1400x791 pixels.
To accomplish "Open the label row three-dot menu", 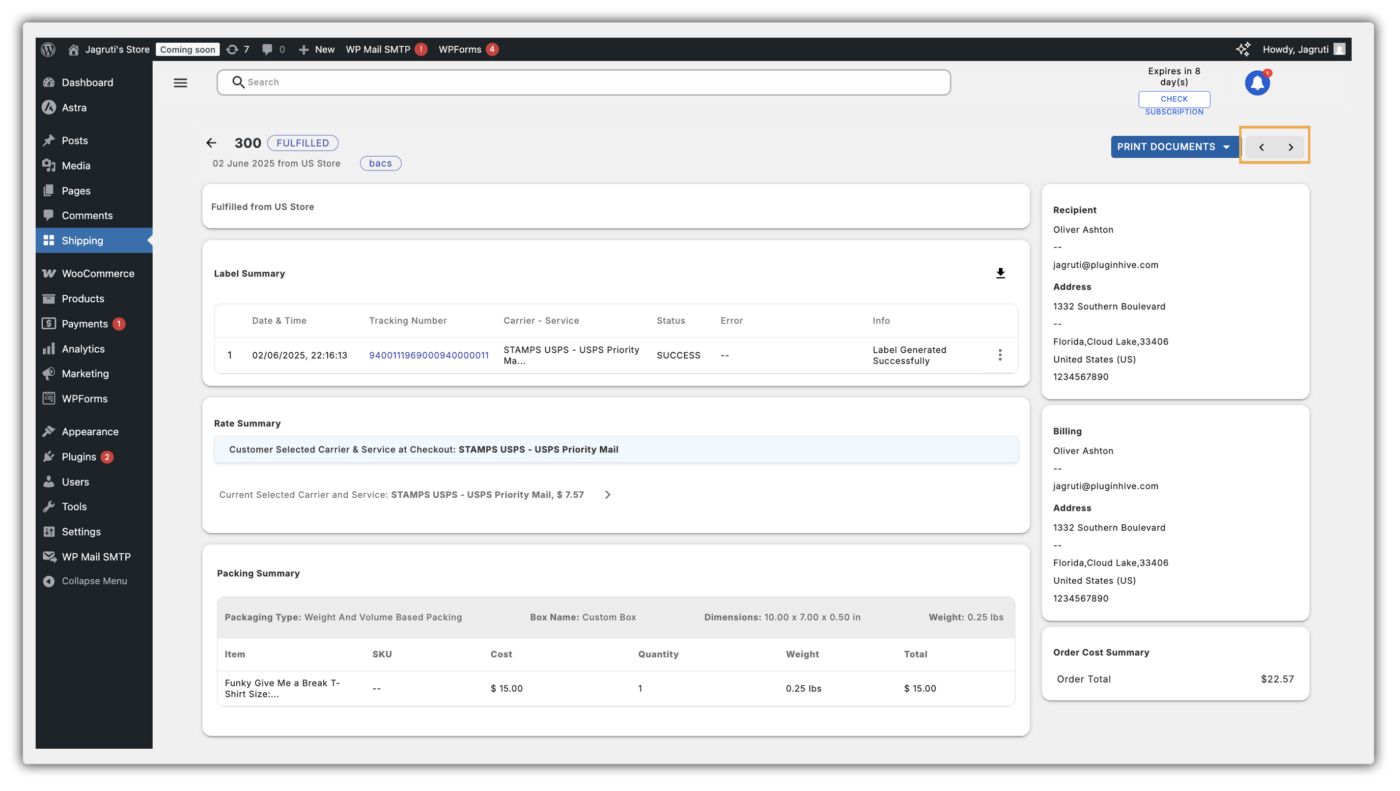I will [x=1000, y=355].
